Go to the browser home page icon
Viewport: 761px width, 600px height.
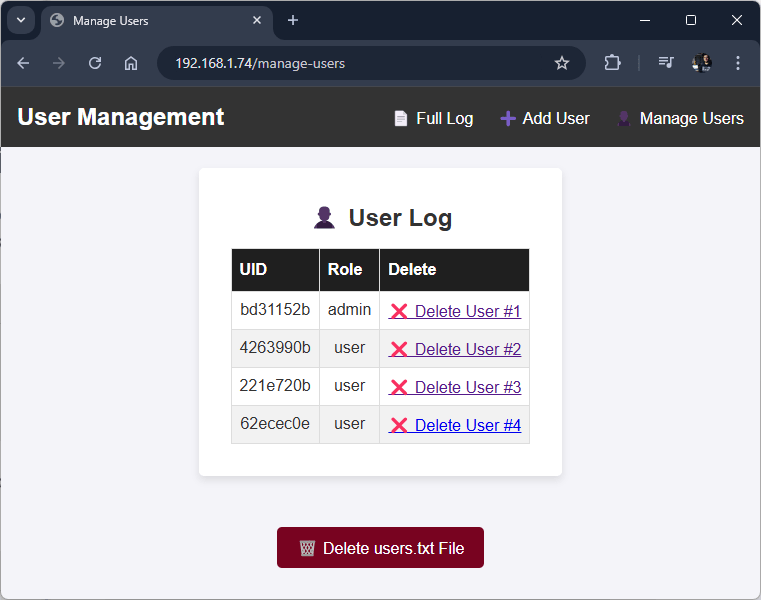[131, 63]
